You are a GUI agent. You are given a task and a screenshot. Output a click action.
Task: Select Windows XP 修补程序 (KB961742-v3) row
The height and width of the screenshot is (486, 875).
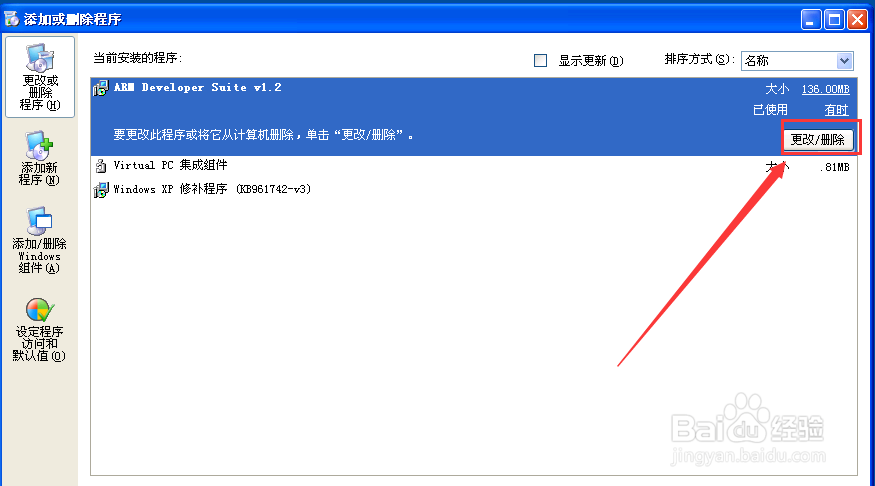pos(474,190)
